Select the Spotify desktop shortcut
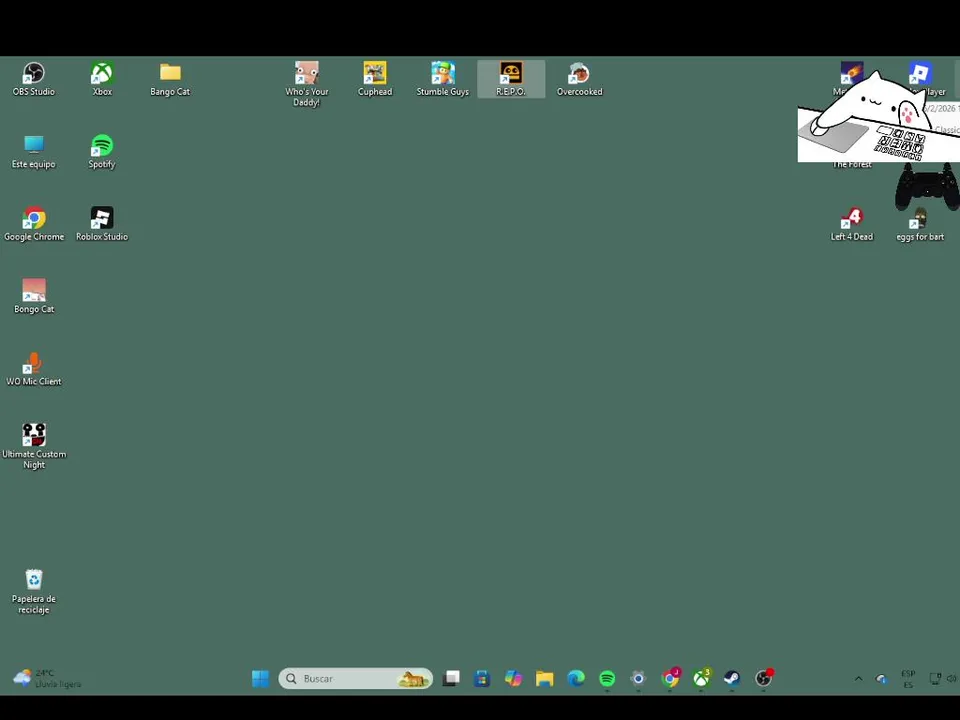 [x=102, y=152]
